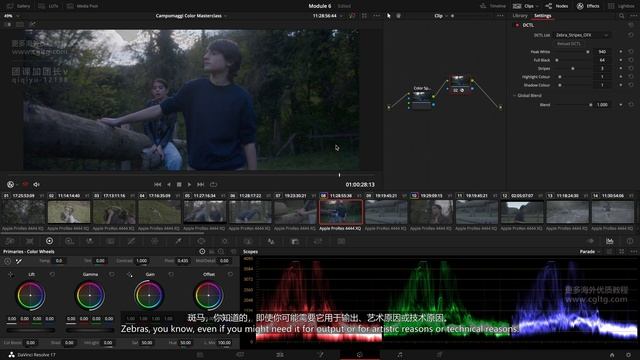
Task: Open the Power Windows palette
Action: coord(201,241)
